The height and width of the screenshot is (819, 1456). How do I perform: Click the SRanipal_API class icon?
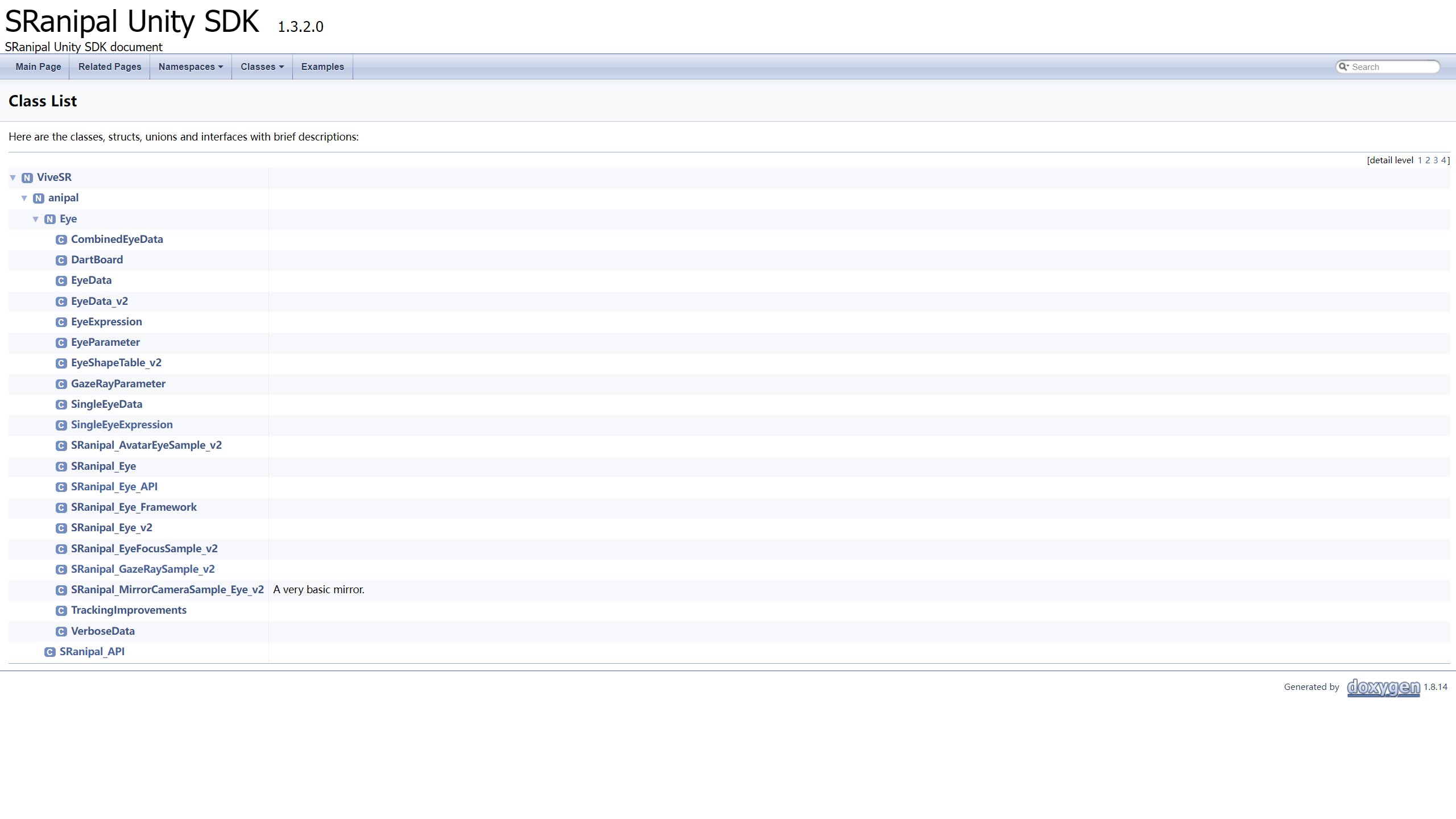click(x=50, y=651)
